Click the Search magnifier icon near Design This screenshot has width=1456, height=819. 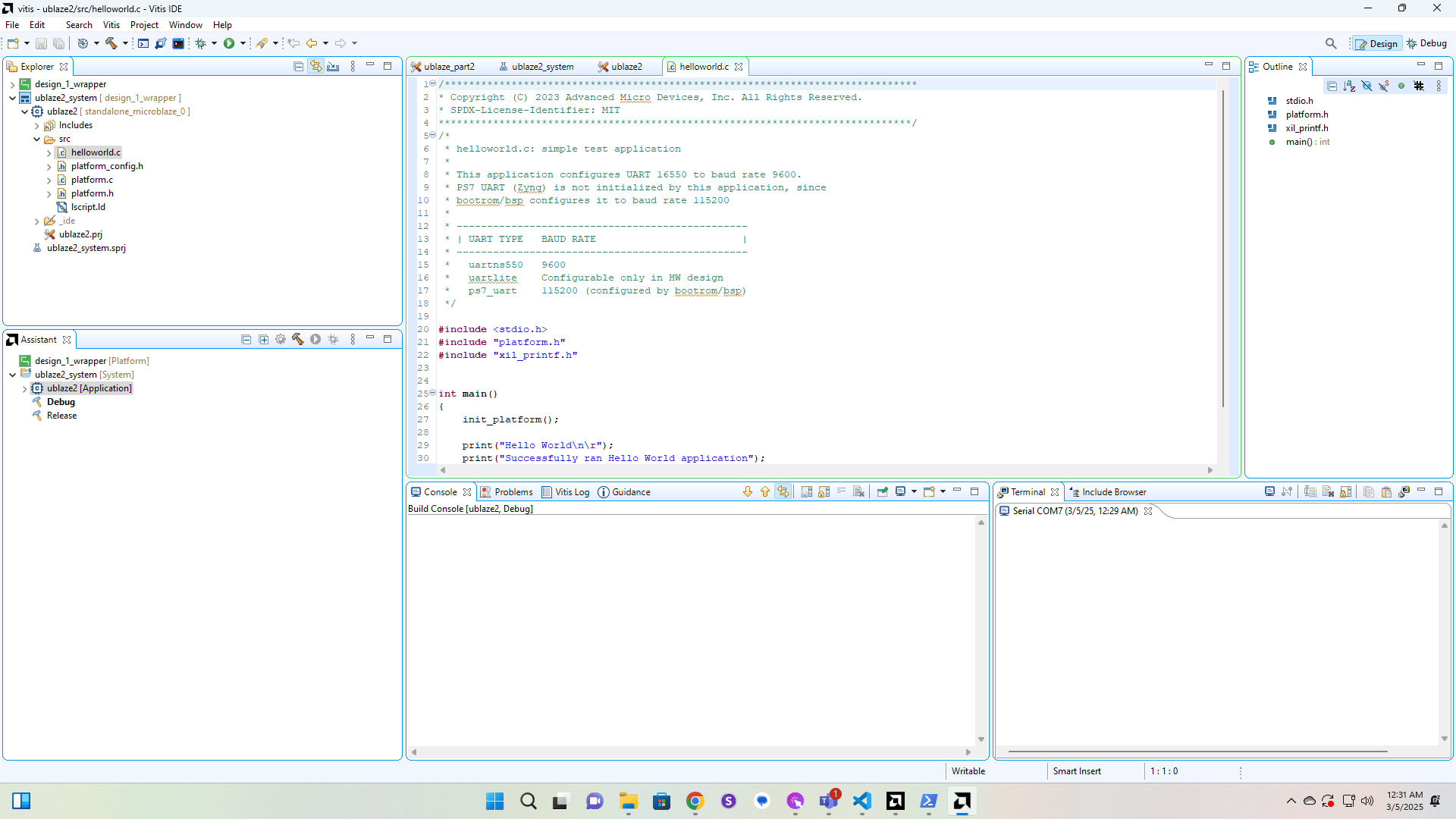pyautogui.click(x=1330, y=43)
